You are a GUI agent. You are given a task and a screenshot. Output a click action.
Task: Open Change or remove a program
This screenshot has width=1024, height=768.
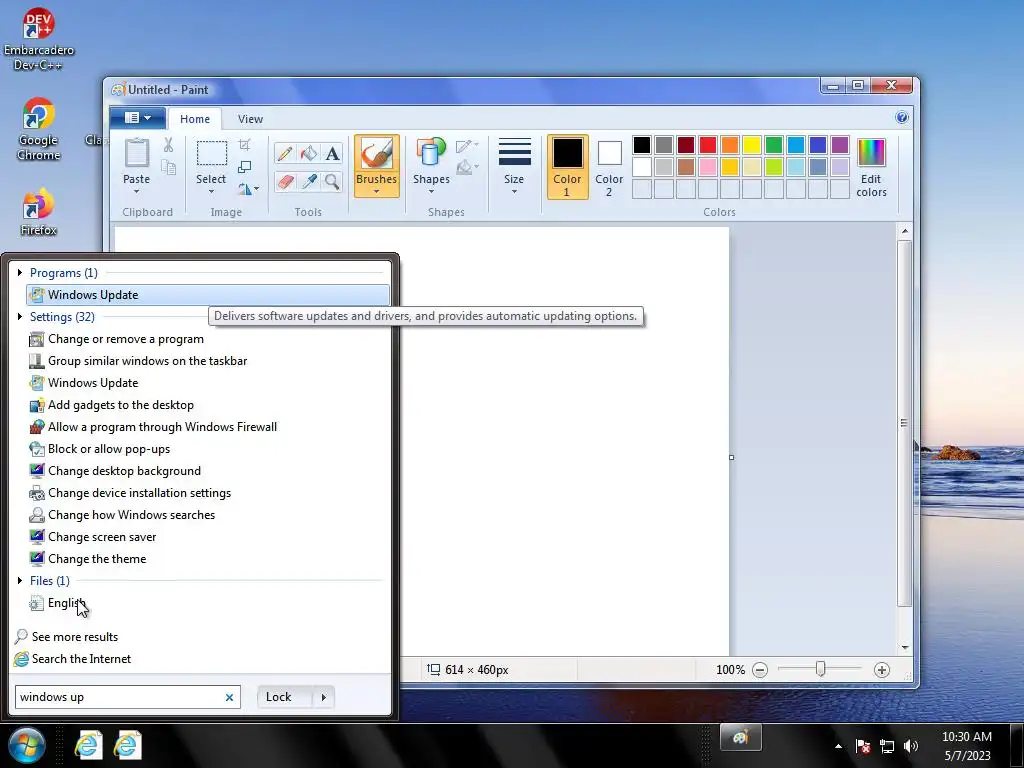208,339
